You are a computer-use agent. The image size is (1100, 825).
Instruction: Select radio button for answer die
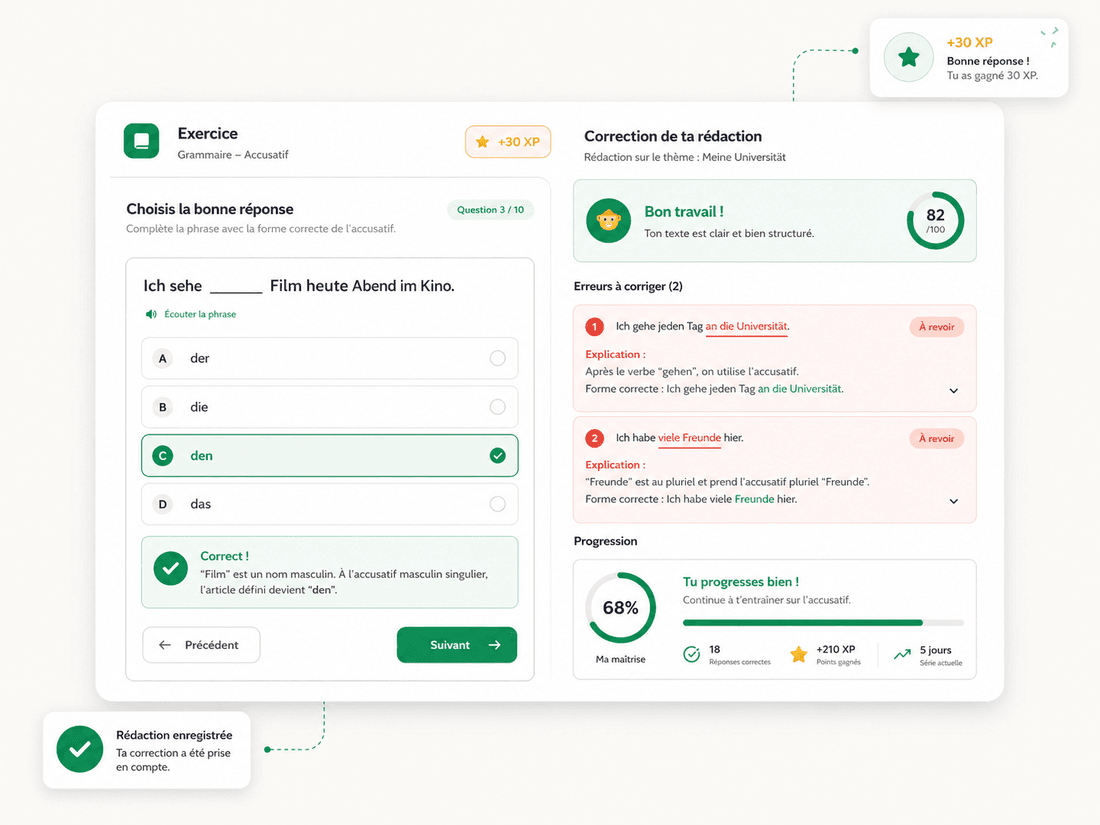coord(497,407)
